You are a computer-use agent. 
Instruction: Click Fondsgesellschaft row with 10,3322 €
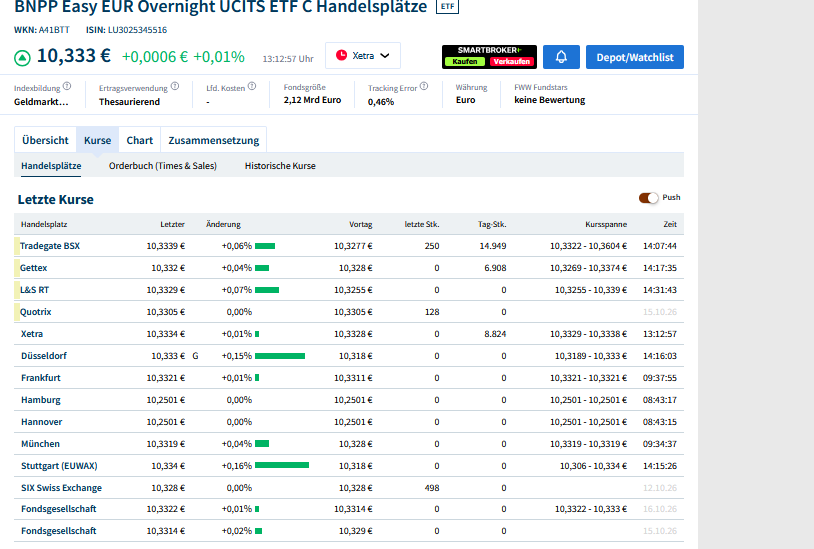pyautogui.click(x=348, y=509)
